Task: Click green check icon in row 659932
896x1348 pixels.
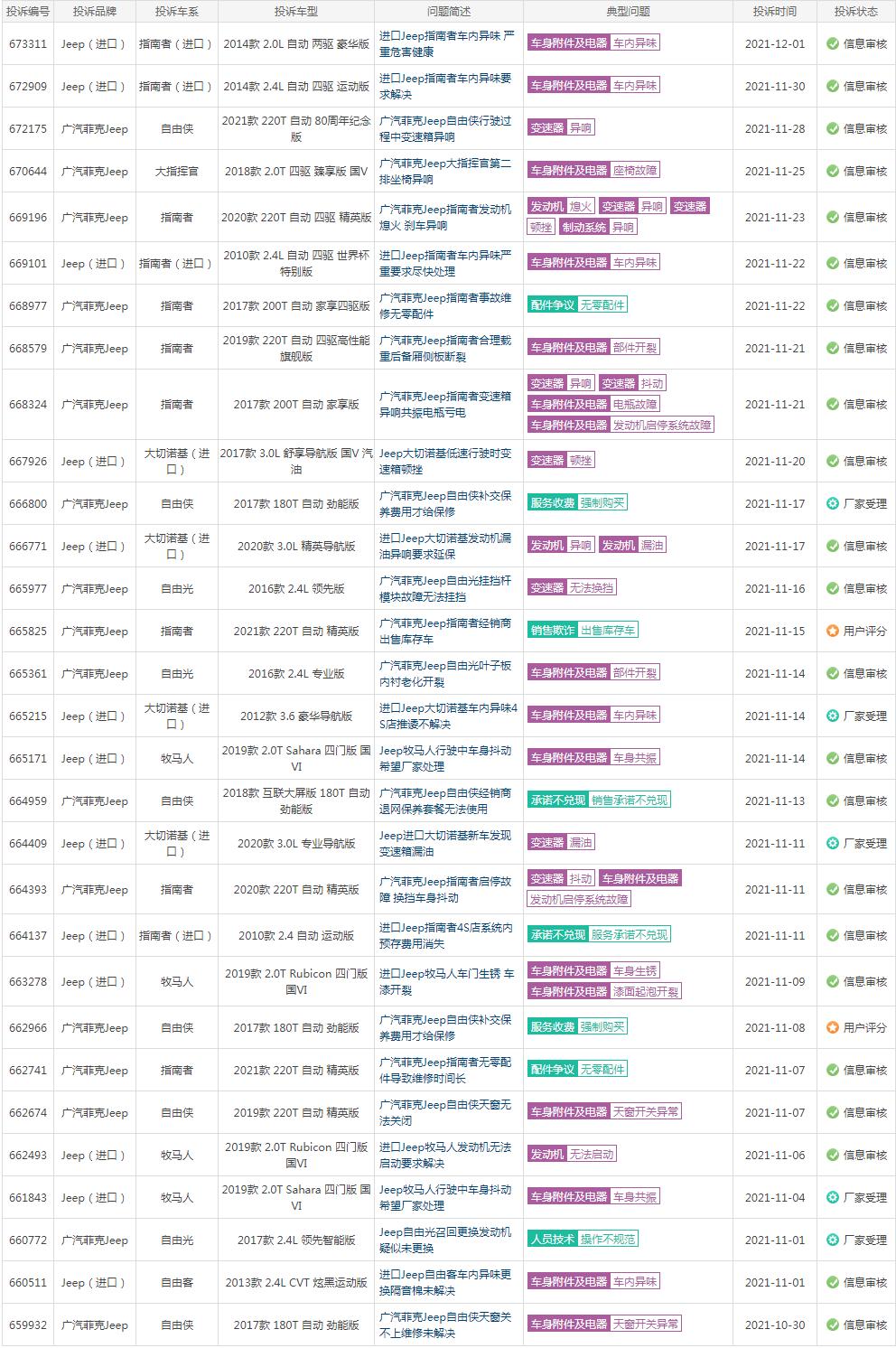Action: point(833,1325)
